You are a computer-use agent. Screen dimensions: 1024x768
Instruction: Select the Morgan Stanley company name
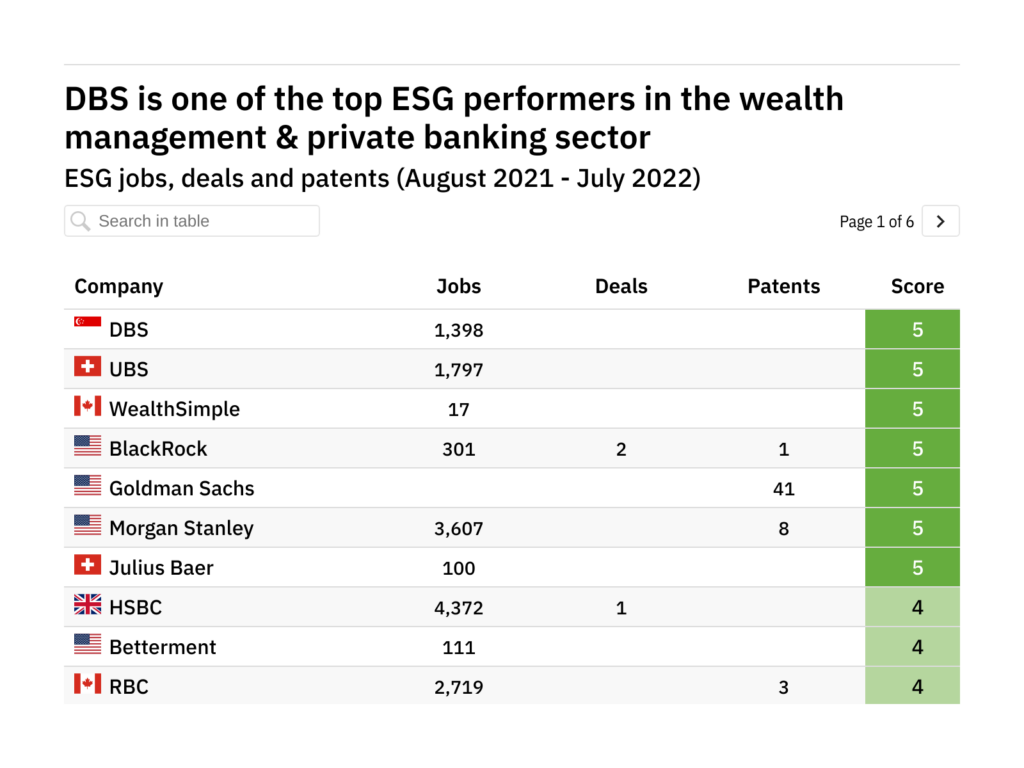(x=181, y=528)
